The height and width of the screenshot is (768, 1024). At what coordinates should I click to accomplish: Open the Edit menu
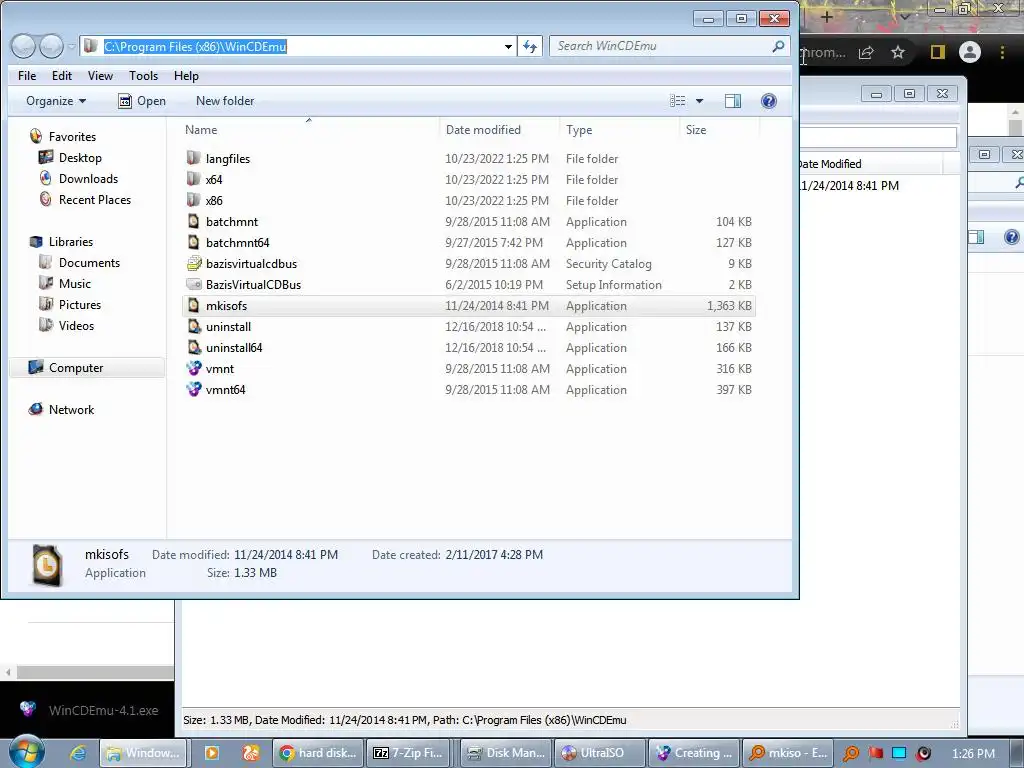point(62,76)
